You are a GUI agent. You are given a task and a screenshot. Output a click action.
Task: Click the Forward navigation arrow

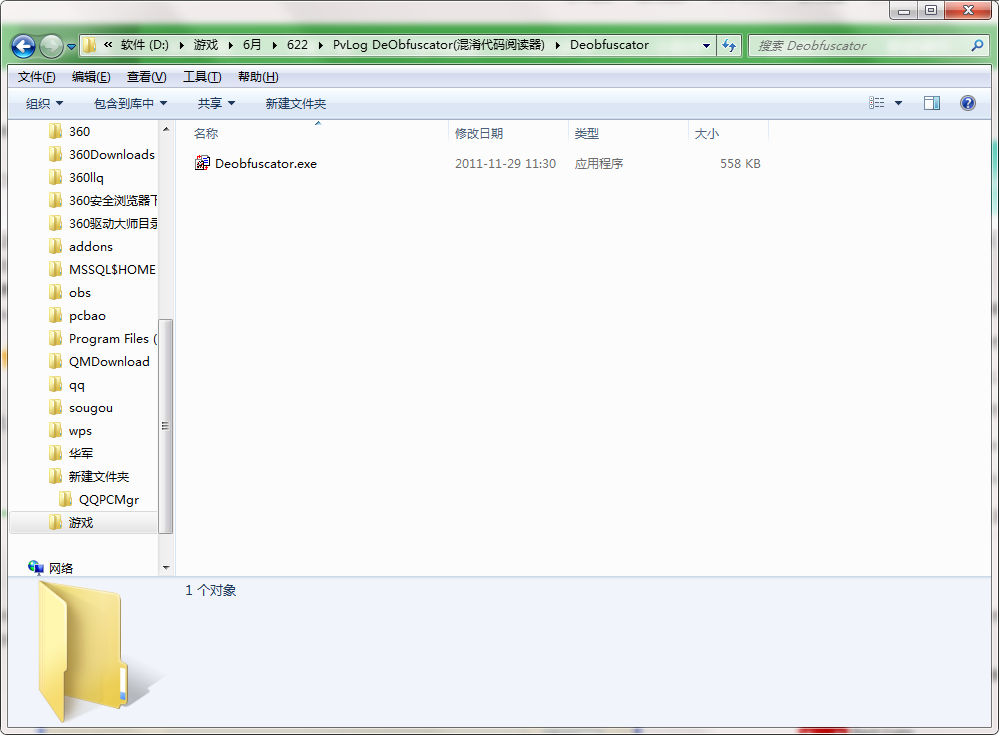[x=51, y=46]
